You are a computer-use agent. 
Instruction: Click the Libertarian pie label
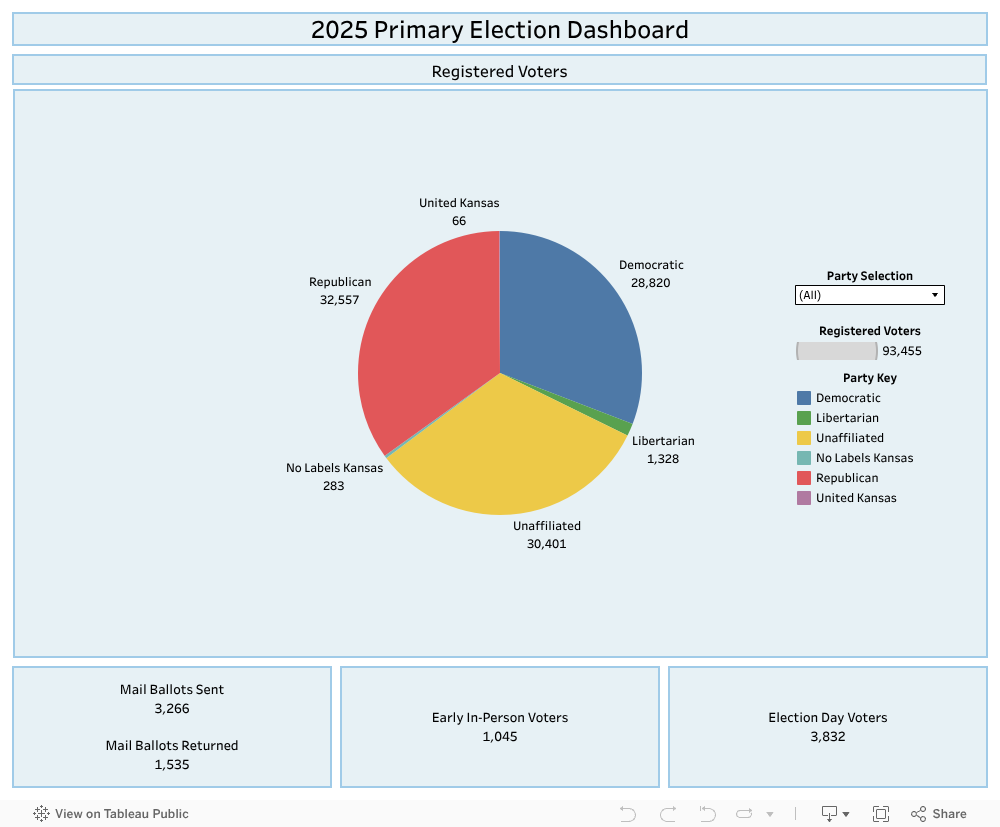point(663,450)
